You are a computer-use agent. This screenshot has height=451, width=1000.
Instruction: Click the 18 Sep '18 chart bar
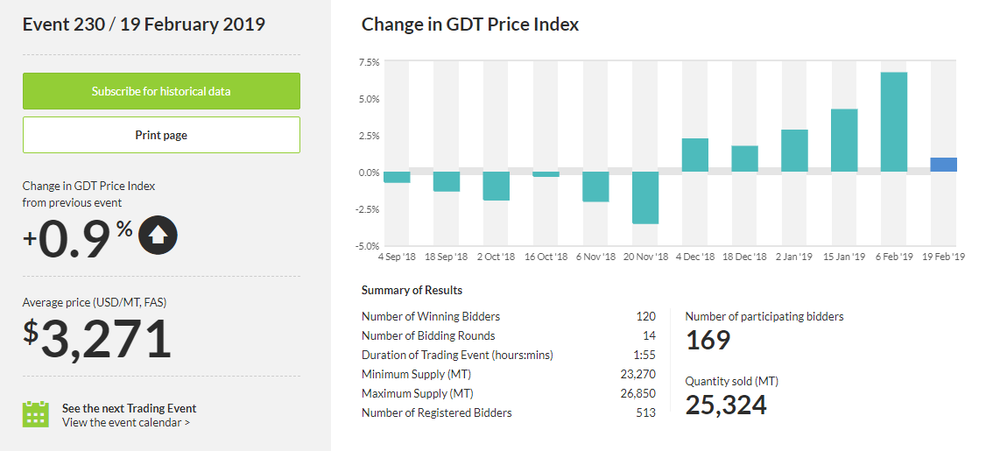tap(446, 181)
